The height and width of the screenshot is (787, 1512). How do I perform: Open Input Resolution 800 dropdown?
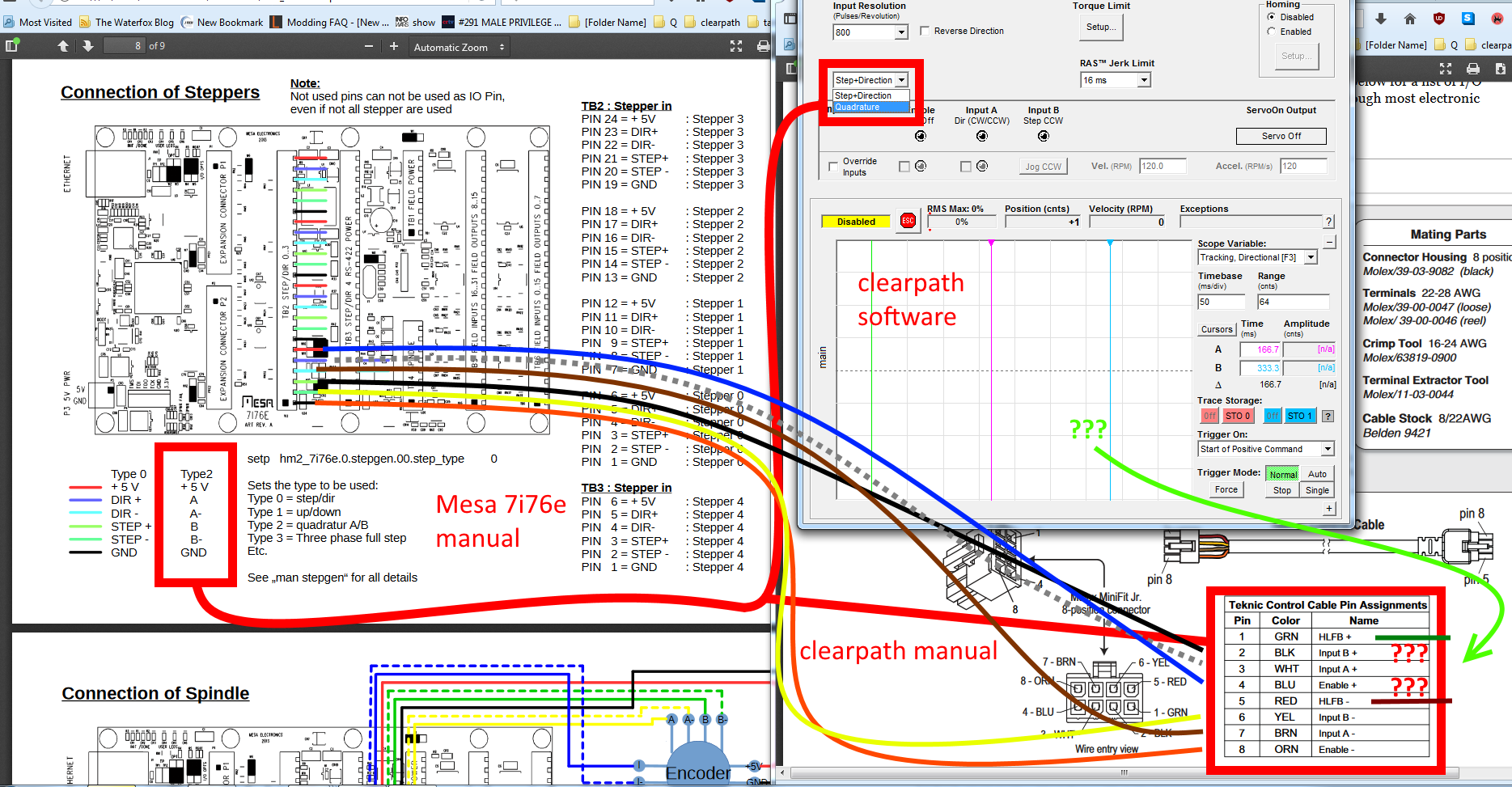click(x=901, y=32)
